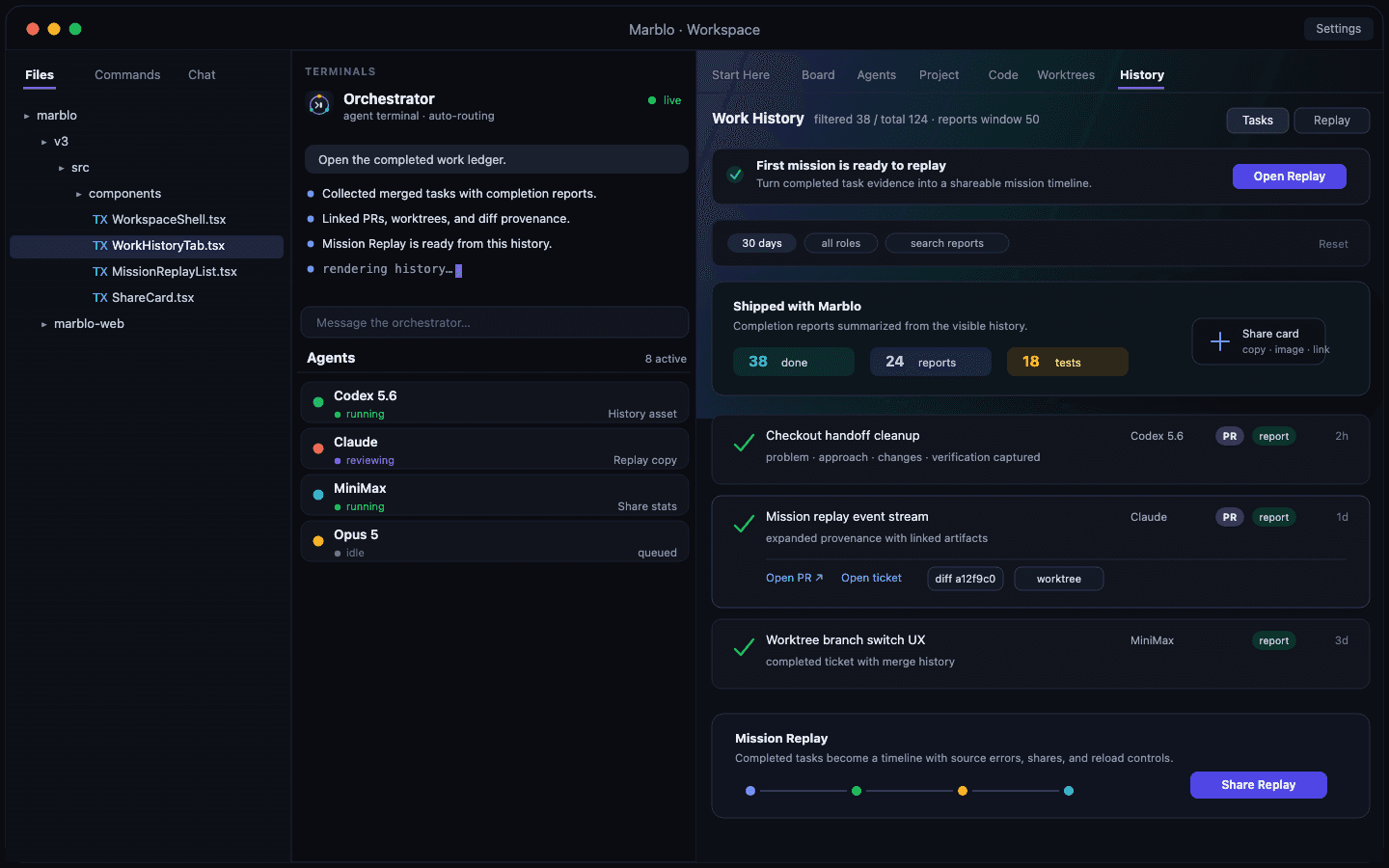Focus the Message the orchestrator input
Image resolution: width=1389 pixels, height=868 pixels.
coord(495,323)
